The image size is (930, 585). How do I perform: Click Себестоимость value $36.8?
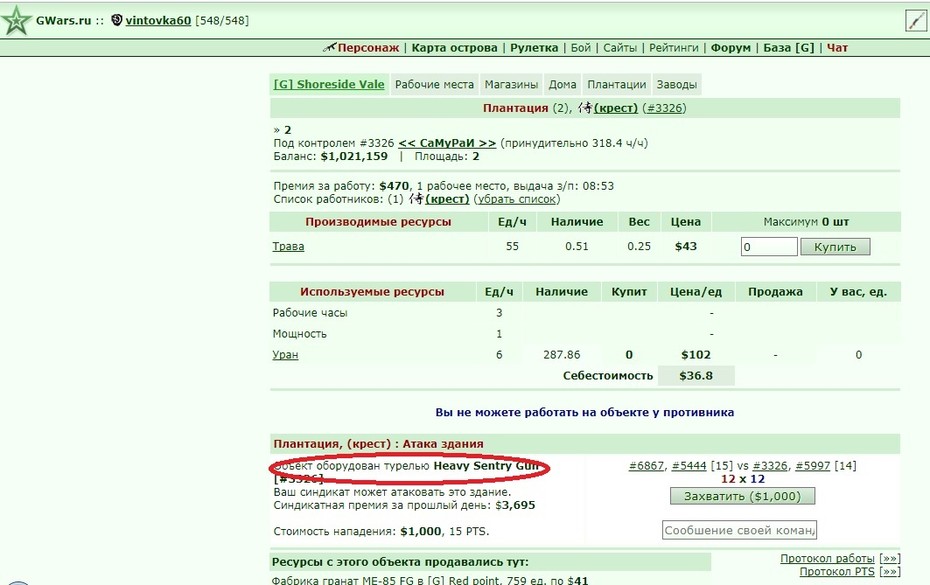(696, 376)
